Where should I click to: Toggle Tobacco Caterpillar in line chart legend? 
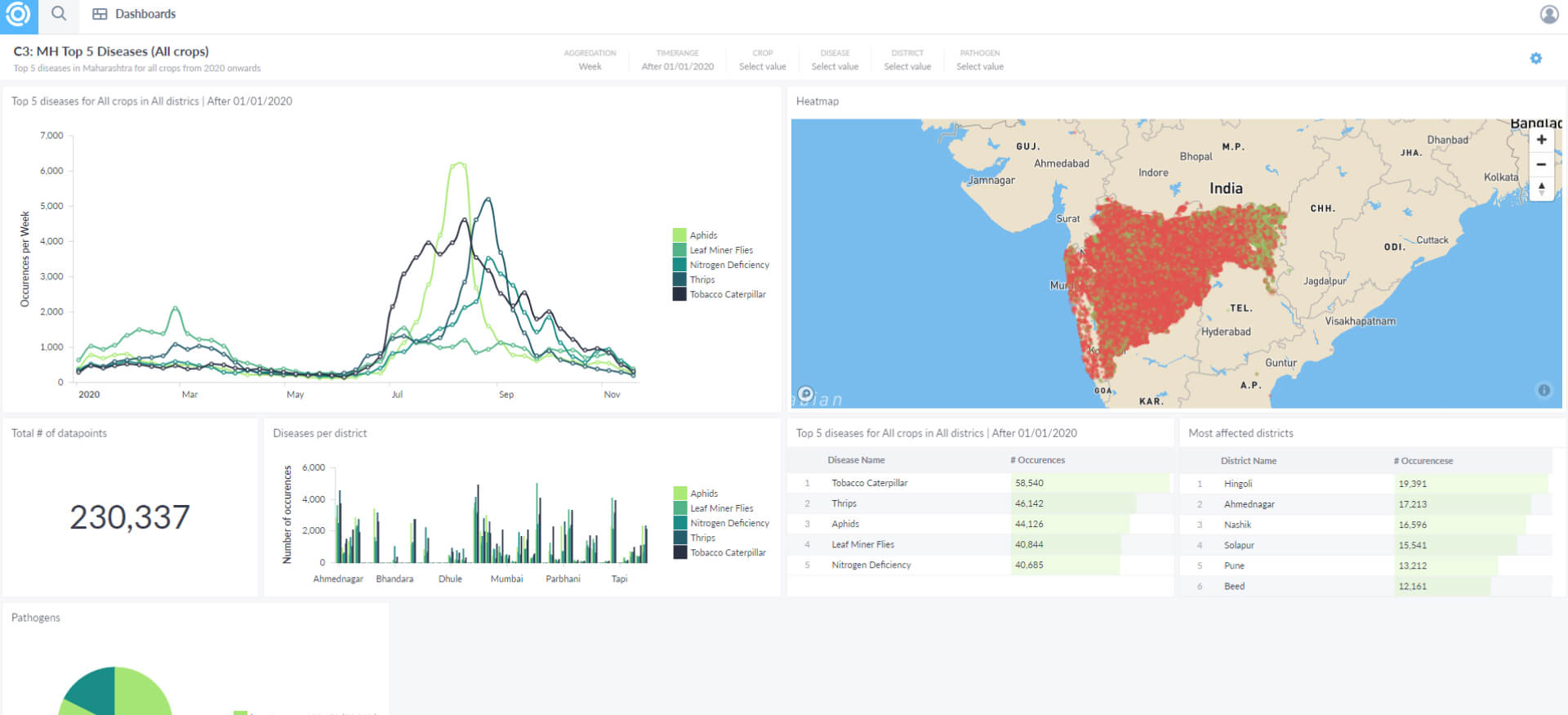(x=719, y=294)
